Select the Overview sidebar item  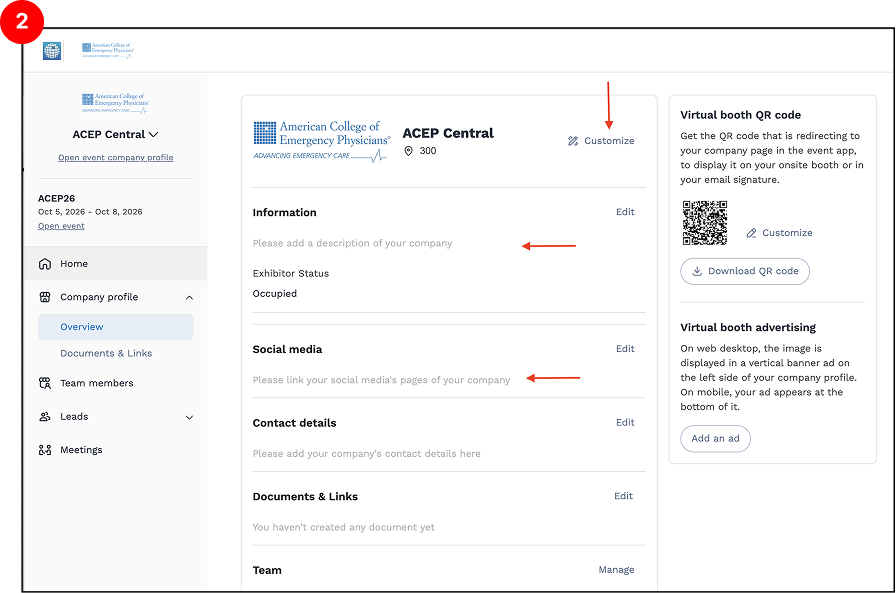[115, 327]
